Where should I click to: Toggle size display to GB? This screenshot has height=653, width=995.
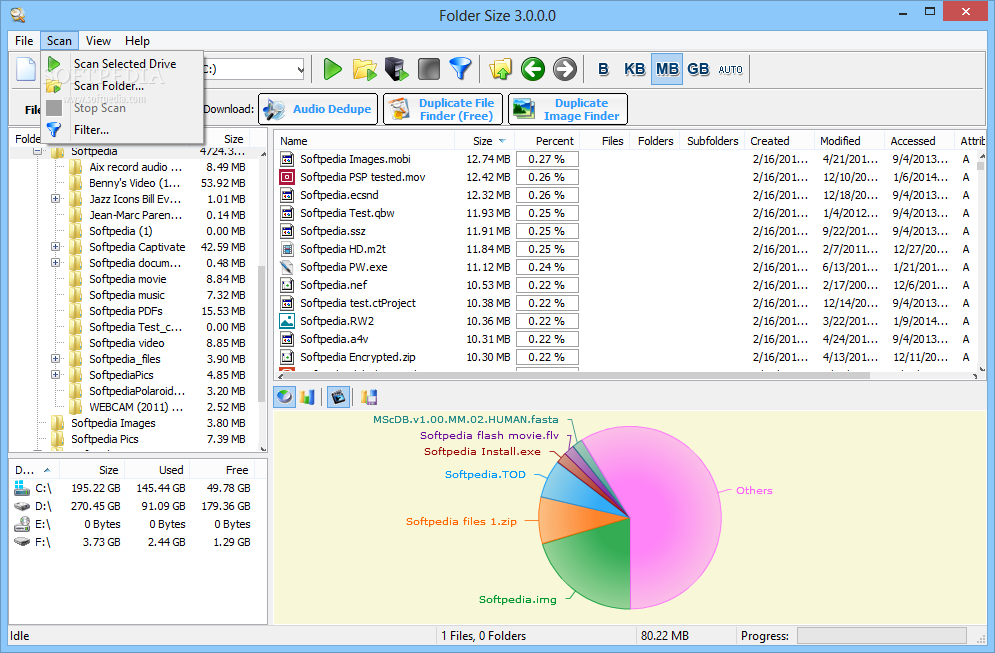tap(698, 69)
